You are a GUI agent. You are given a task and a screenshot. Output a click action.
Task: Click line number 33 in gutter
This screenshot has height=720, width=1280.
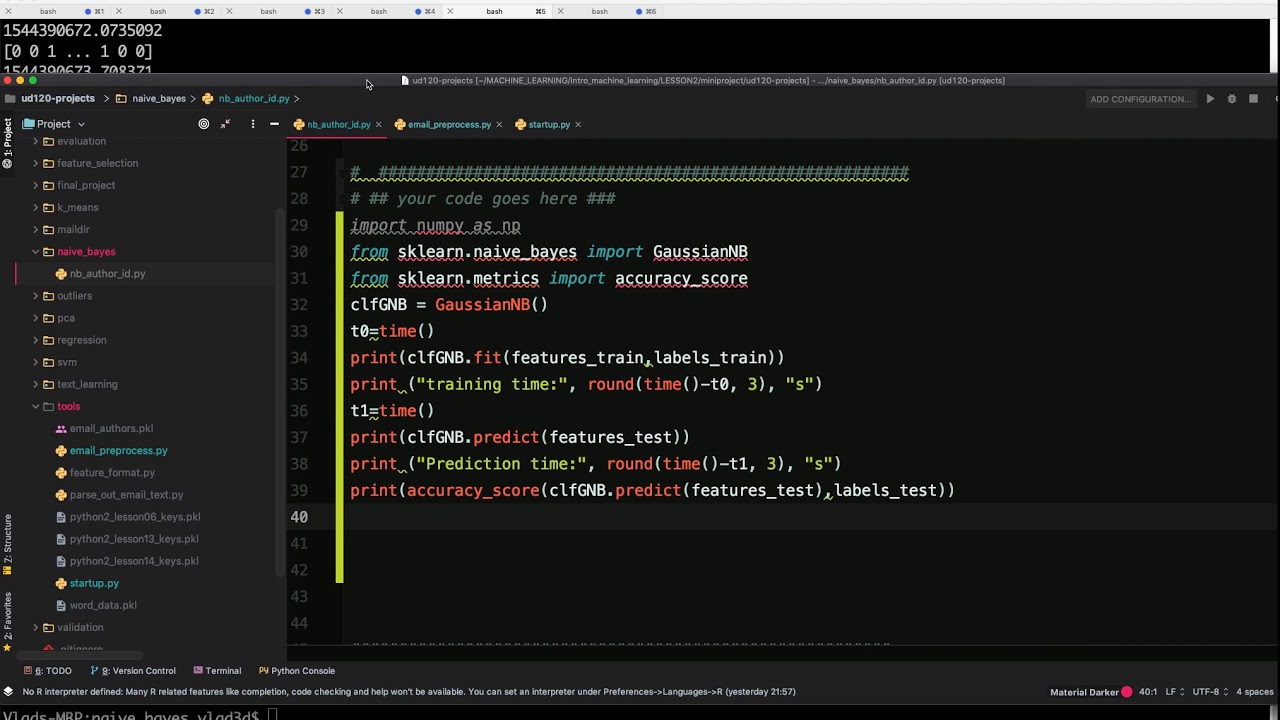pyautogui.click(x=298, y=331)
